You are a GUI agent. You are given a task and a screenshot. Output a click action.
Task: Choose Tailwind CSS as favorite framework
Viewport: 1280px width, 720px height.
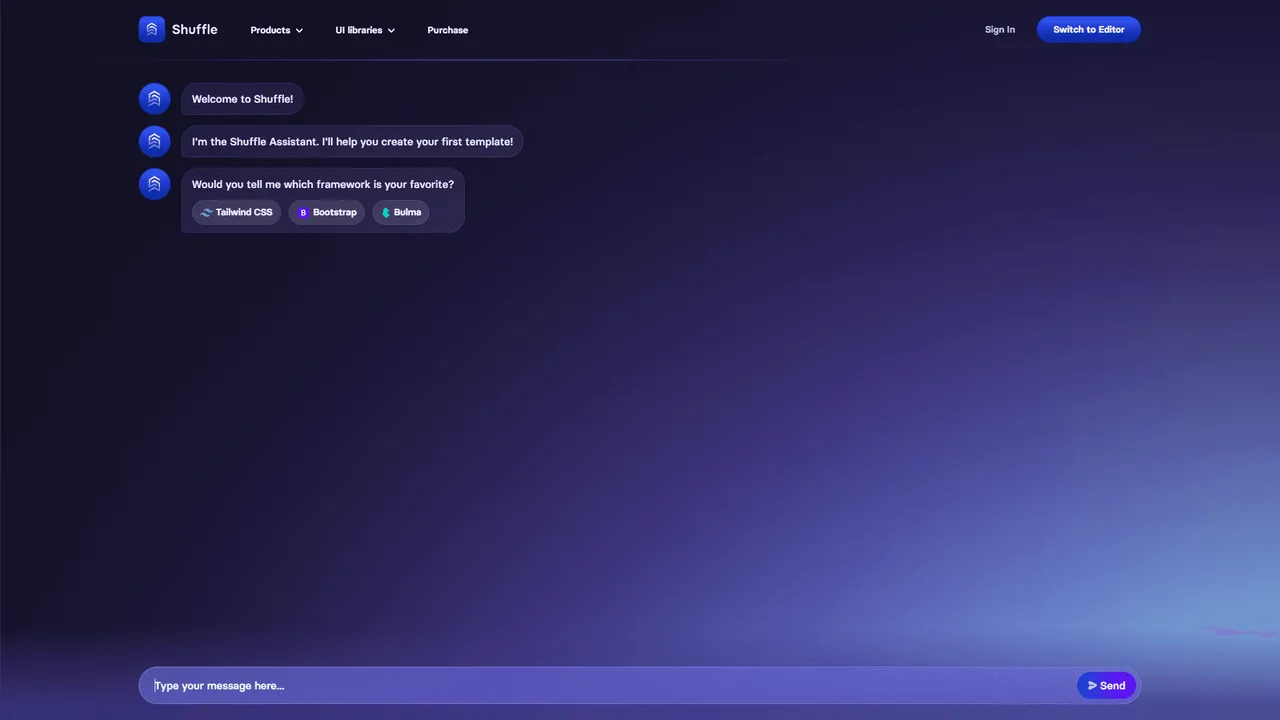click(236, 212)
